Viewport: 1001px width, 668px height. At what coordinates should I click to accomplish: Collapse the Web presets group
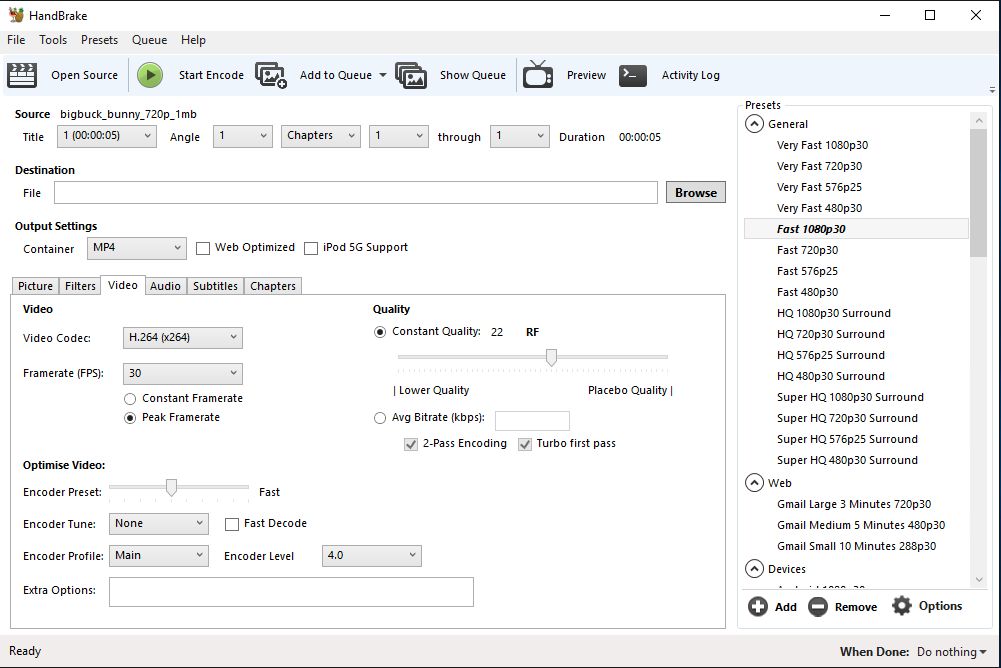tap(754, 483)
